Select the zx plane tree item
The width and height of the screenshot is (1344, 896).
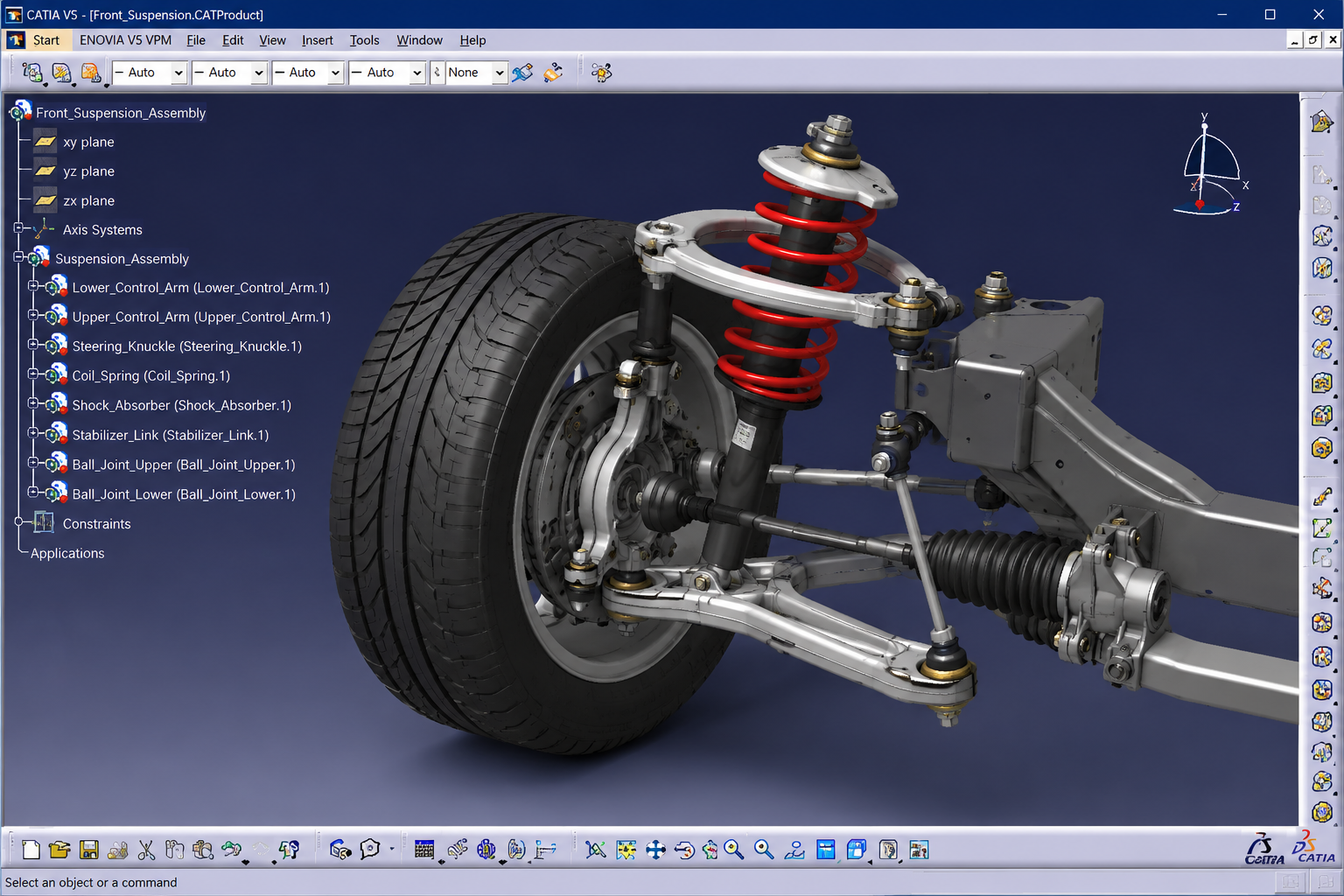(x=88, y=200)
